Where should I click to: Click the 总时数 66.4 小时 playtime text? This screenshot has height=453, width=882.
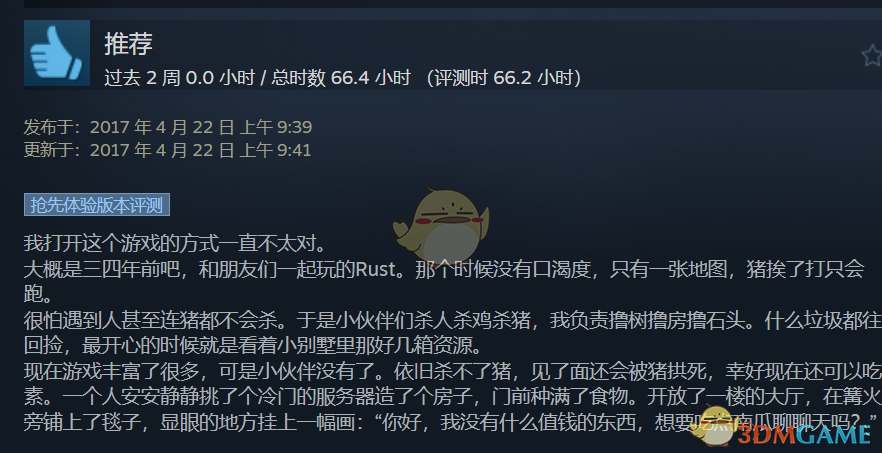(x=341, y=78)
